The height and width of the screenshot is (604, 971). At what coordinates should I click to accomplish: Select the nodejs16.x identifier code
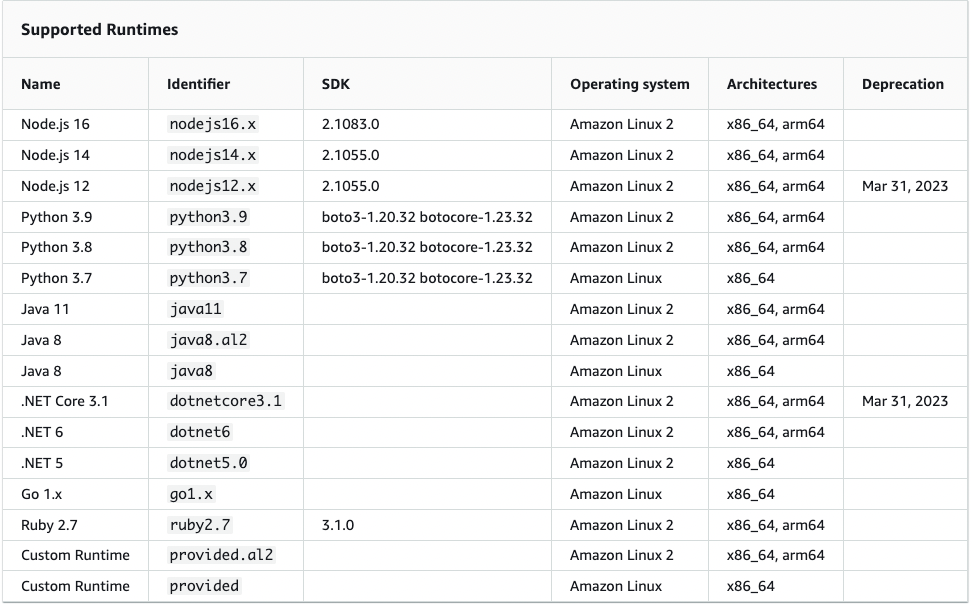point(213,125)
